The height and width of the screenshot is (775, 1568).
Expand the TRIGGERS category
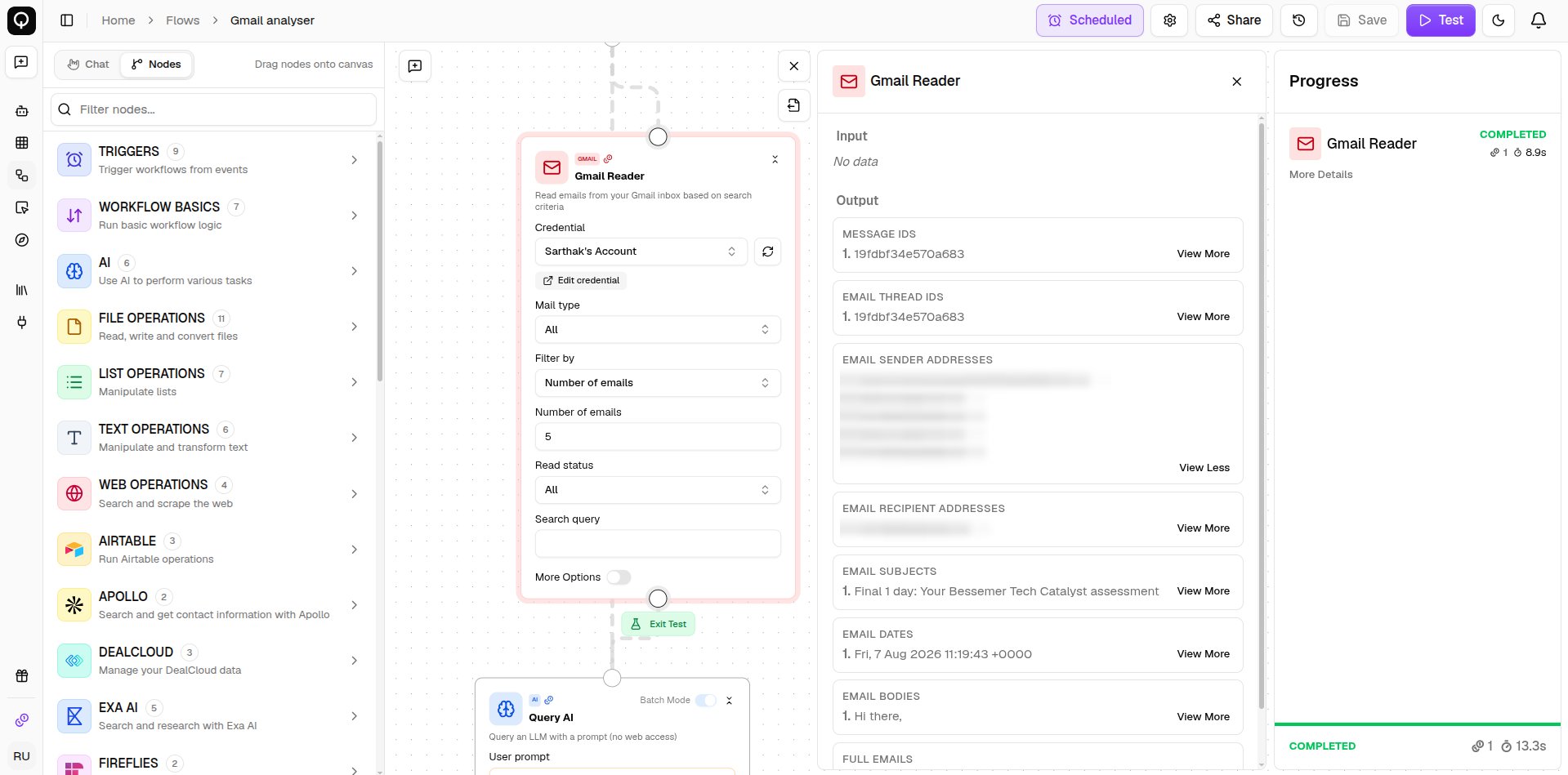pos(354,160)
